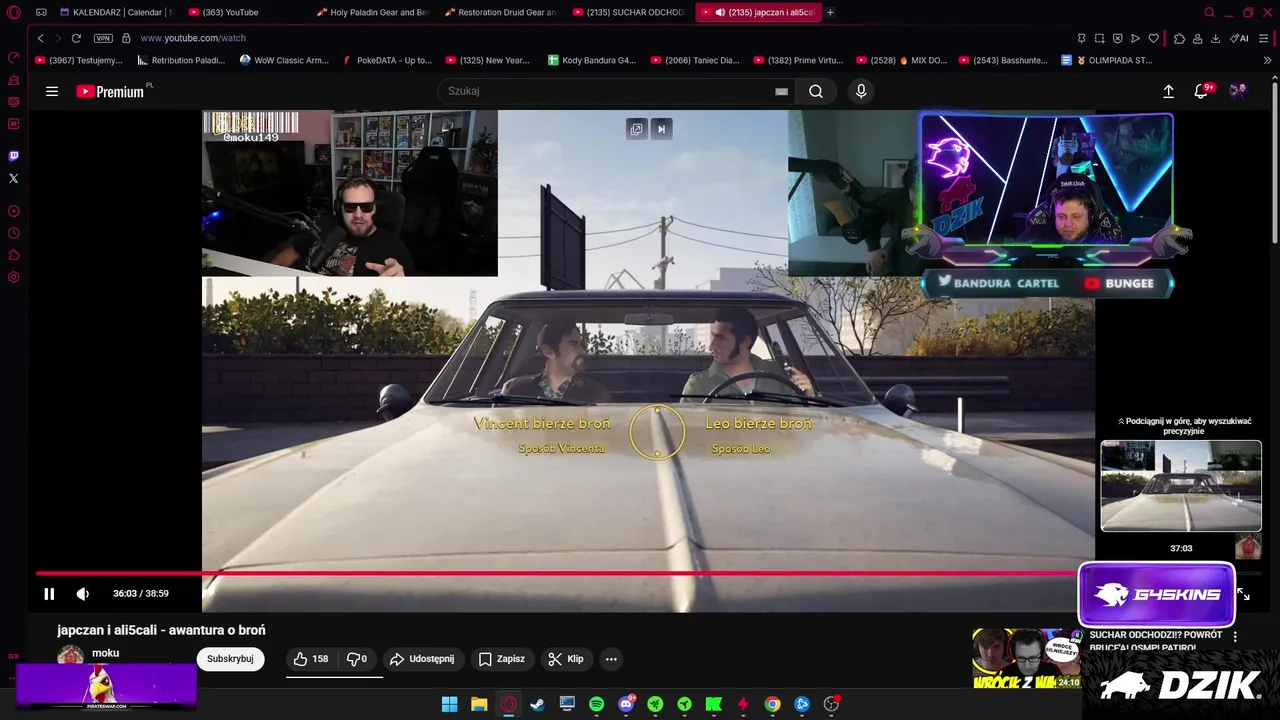The image size is (1280, 720).
Task: Bookmark page with heart icon
Action: click(1153, 38)
